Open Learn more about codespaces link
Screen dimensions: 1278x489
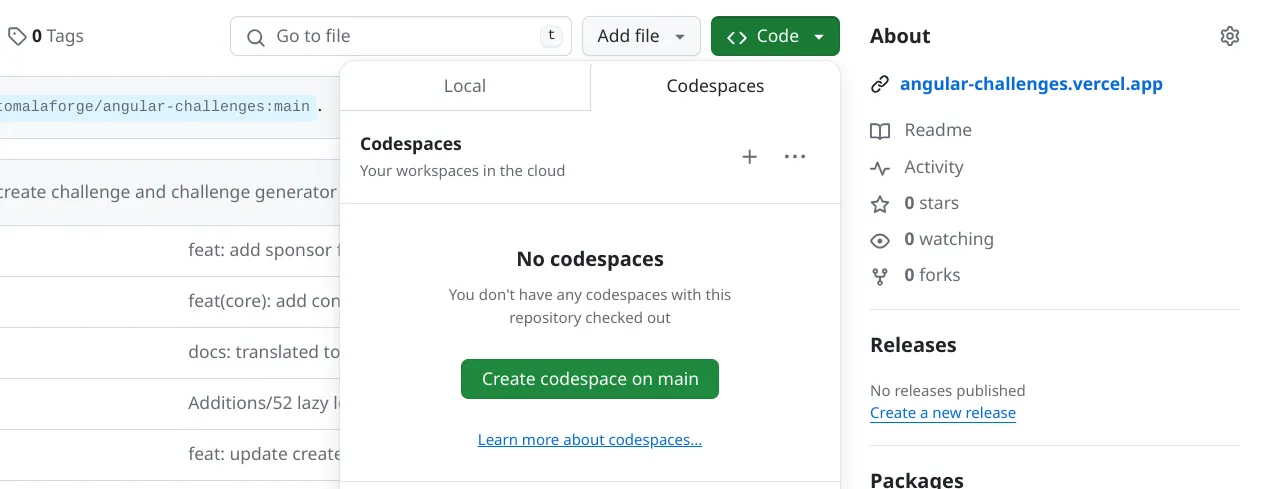click(x=590, y=440)
